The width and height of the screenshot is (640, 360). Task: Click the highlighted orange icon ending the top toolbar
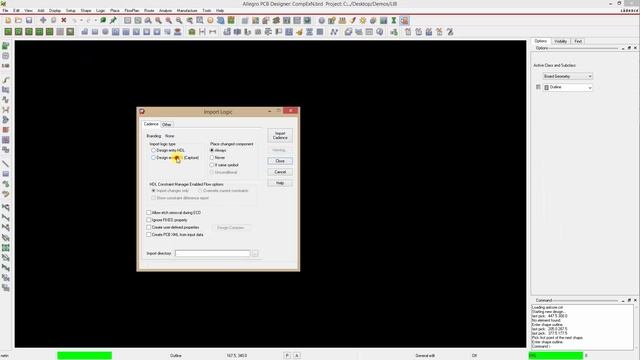(404, 20)
